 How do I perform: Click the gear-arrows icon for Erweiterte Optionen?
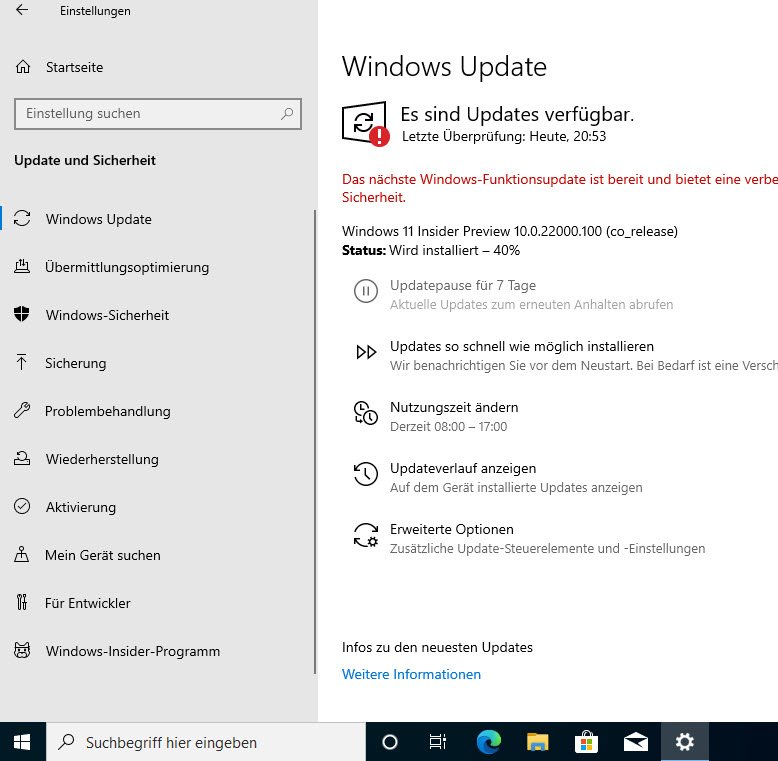pos(366,535)
